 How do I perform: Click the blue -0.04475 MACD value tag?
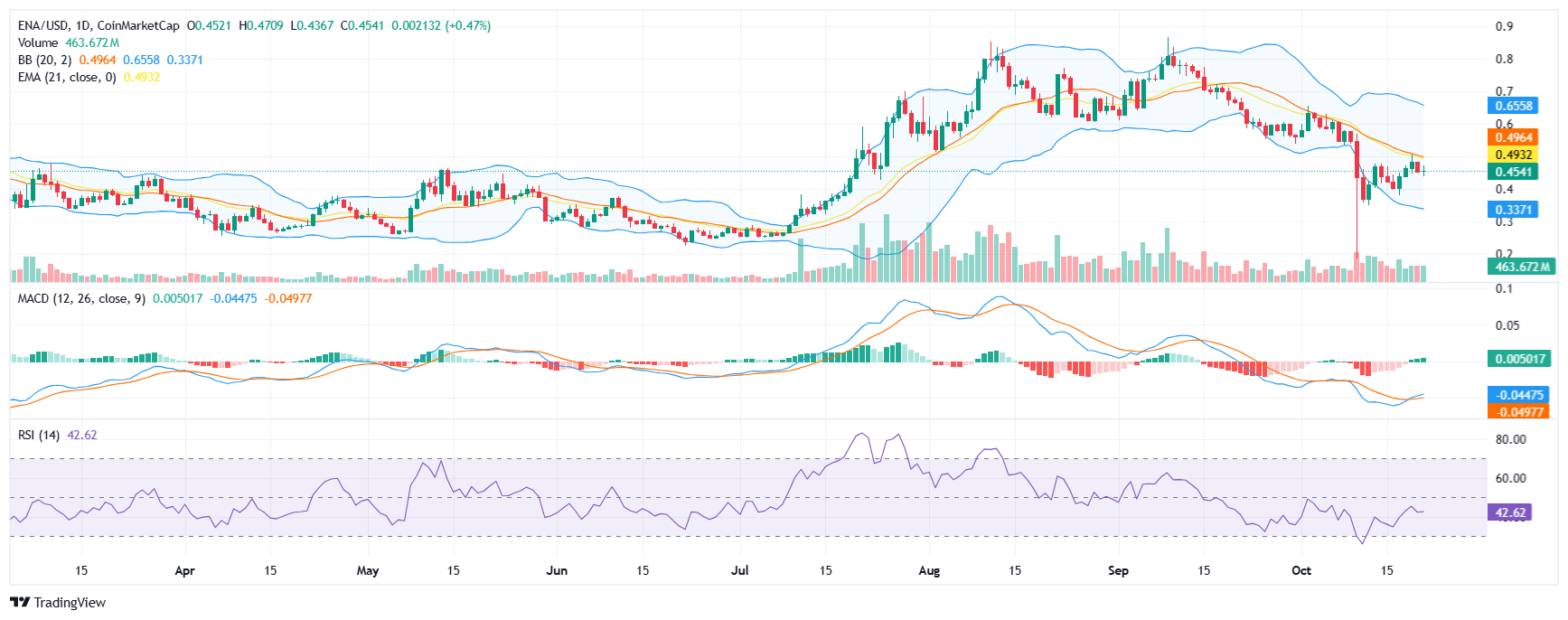tap(1520, 395)
